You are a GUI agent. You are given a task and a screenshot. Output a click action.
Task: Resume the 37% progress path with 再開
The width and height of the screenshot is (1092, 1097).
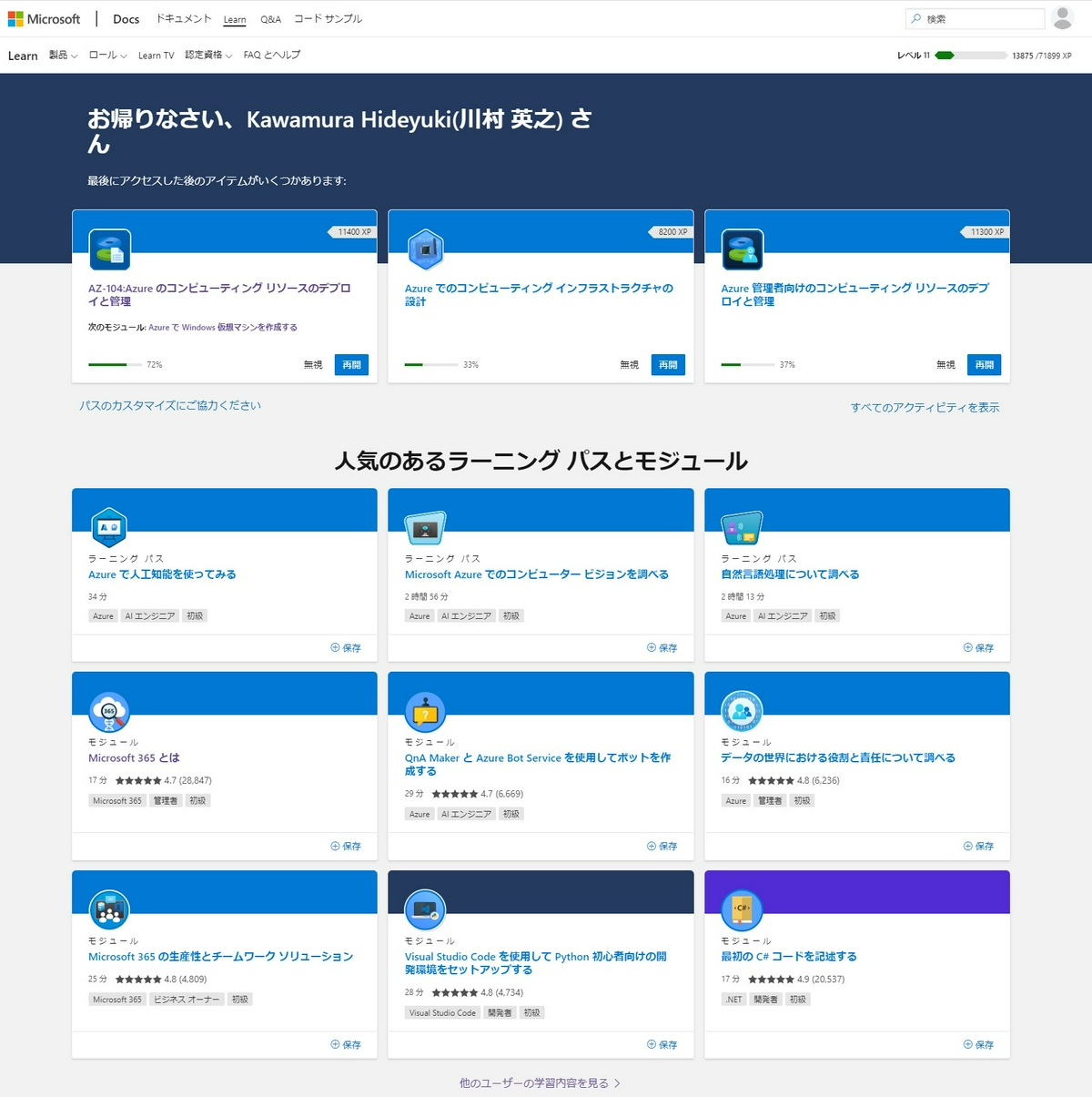[985, 365]
